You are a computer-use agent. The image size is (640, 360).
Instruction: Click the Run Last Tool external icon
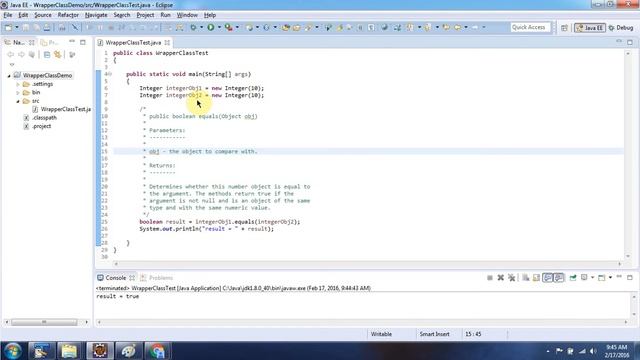[229, 27]
